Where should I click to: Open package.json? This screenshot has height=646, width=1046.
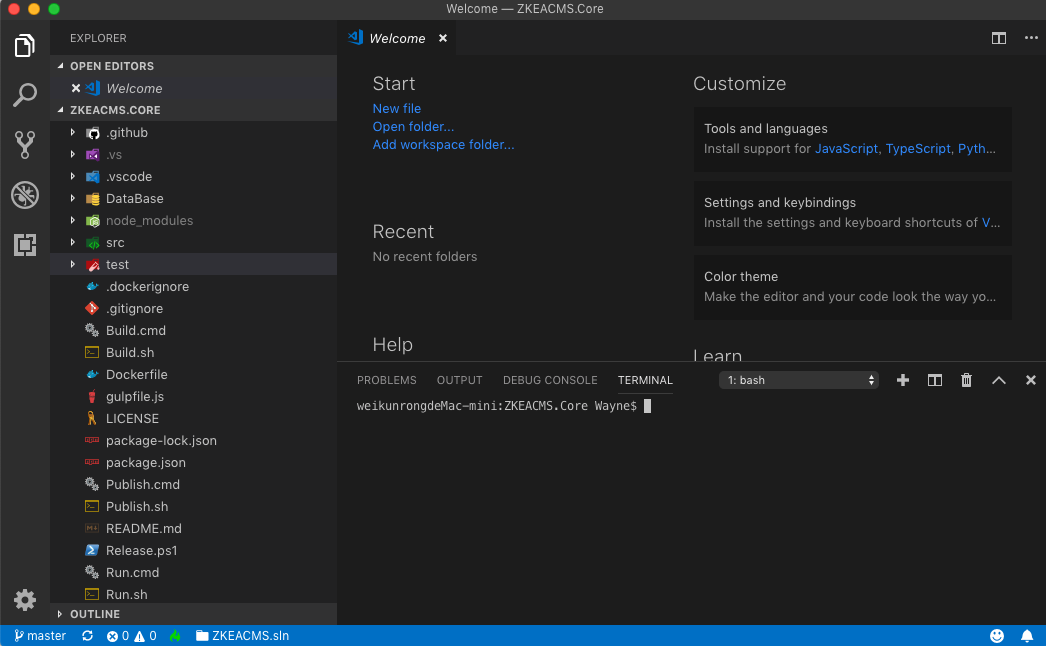point(193,463)
